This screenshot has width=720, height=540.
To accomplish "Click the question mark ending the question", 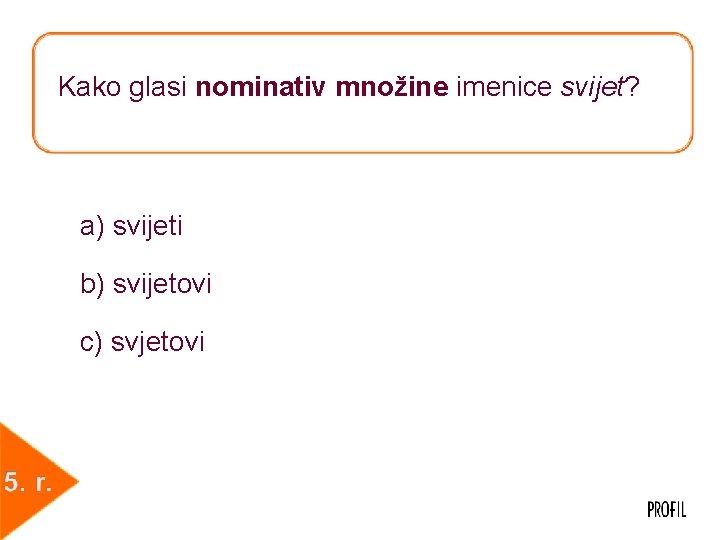I will tap(633, 88).
